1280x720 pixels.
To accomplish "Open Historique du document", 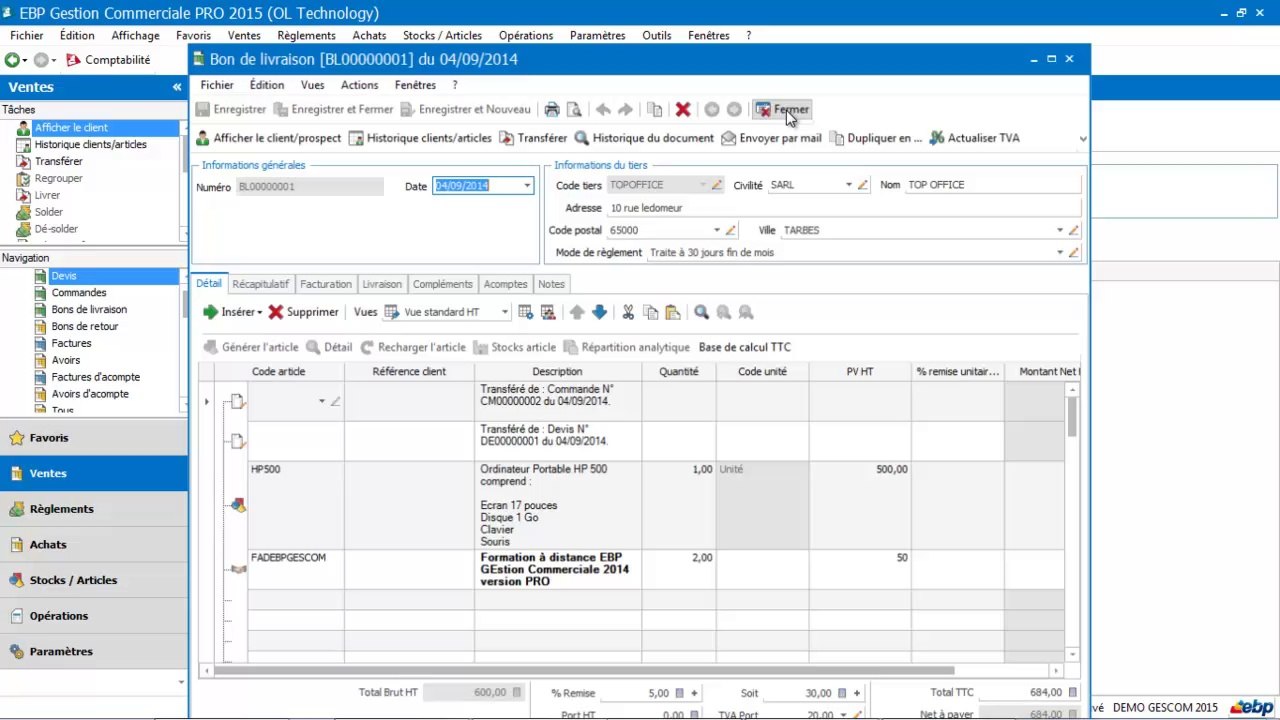I will pyautogui.click(x=644, y=138).
